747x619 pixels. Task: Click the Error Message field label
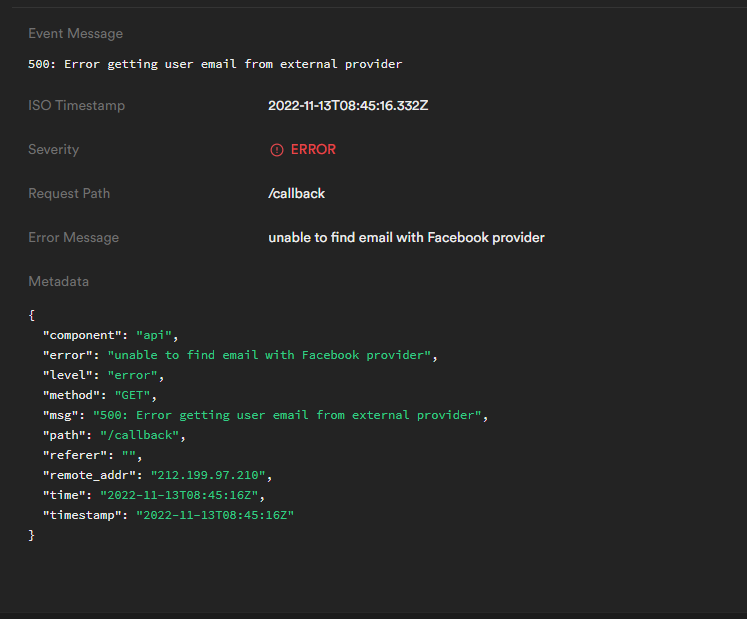pos(73,238)
